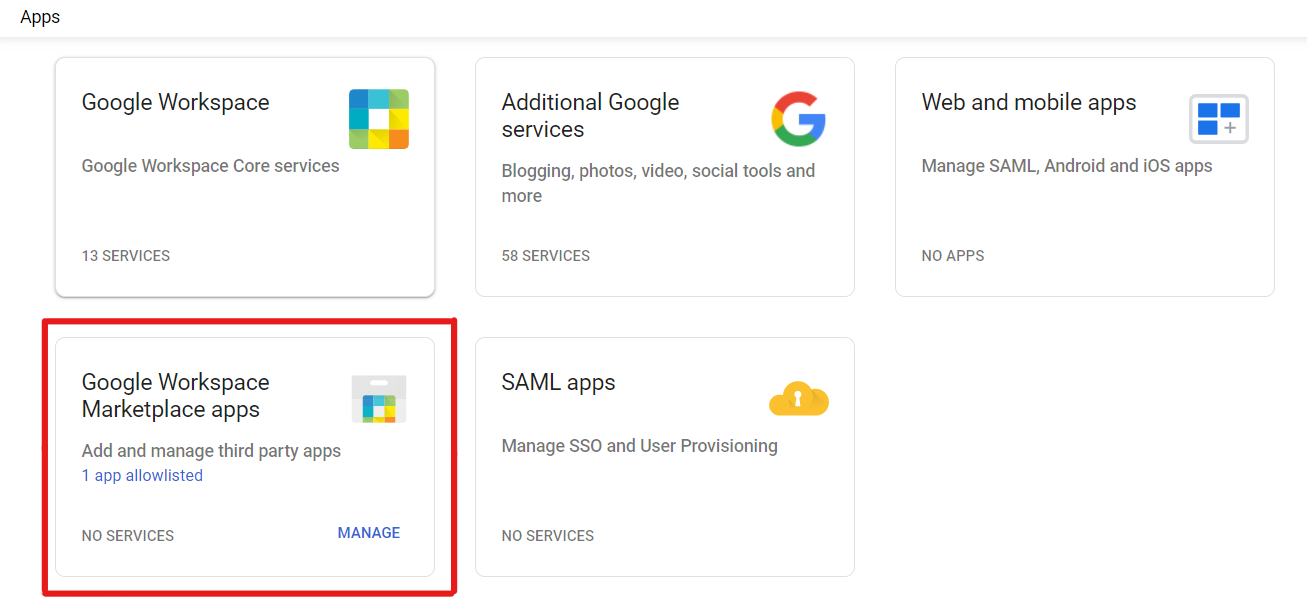Open Additional Google services heading
This screenshot has height=606, width=1307.
click(590, 116)
